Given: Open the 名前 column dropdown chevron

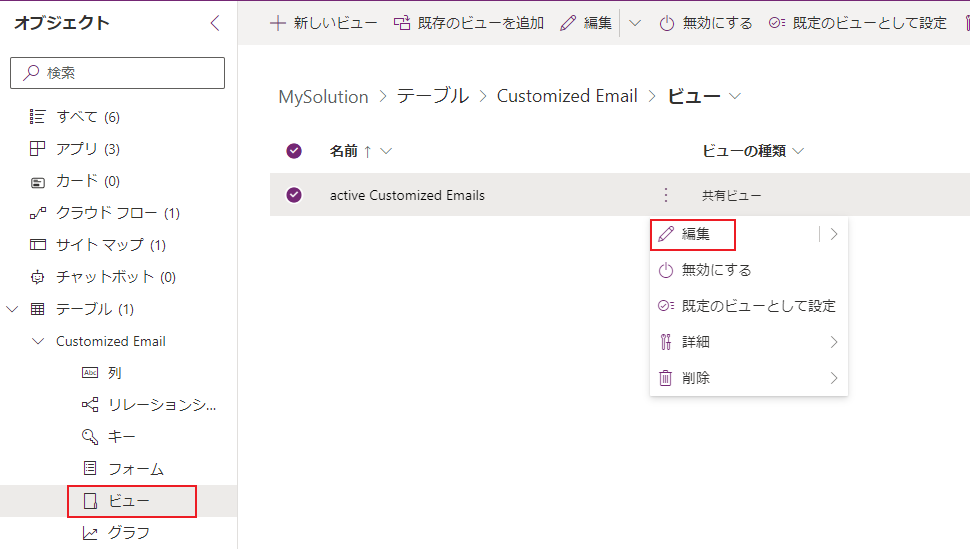Looking at the screenshot, I should [386, 151].
